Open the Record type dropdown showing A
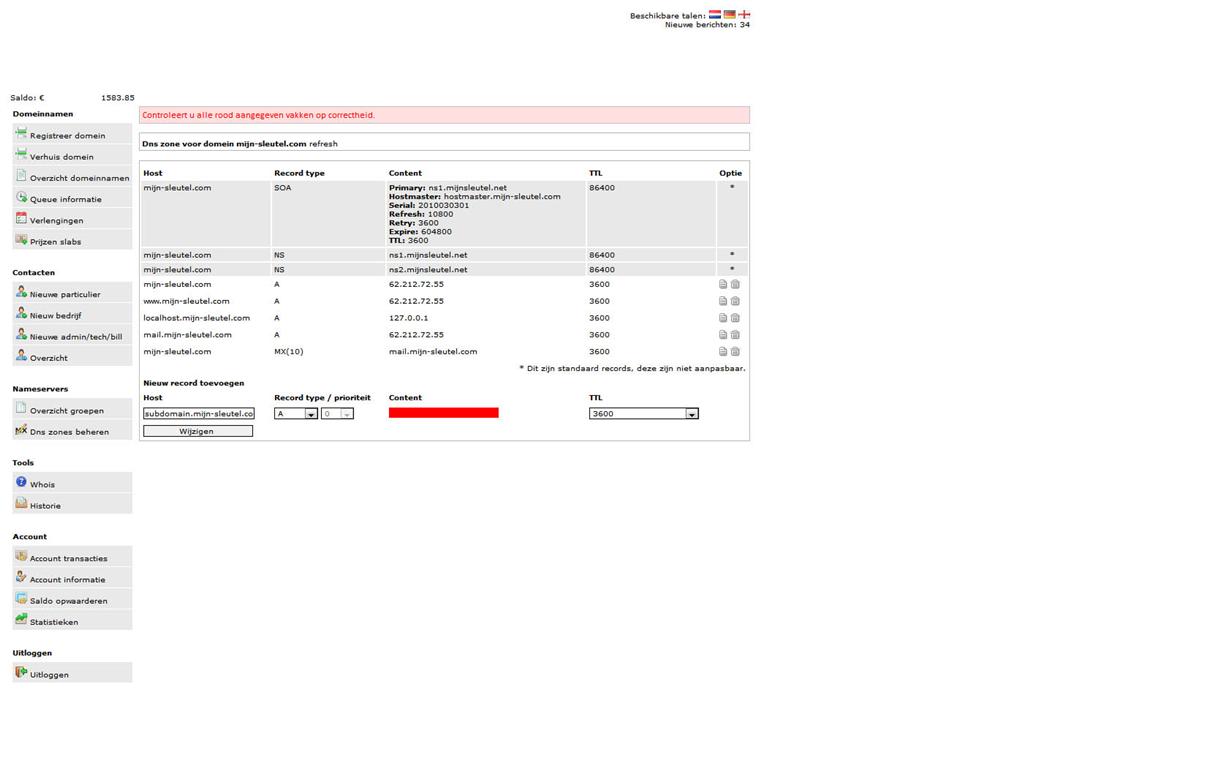The height and width of the screenshot is (768, 1228). pyautogui.click(x=296, y=414)
